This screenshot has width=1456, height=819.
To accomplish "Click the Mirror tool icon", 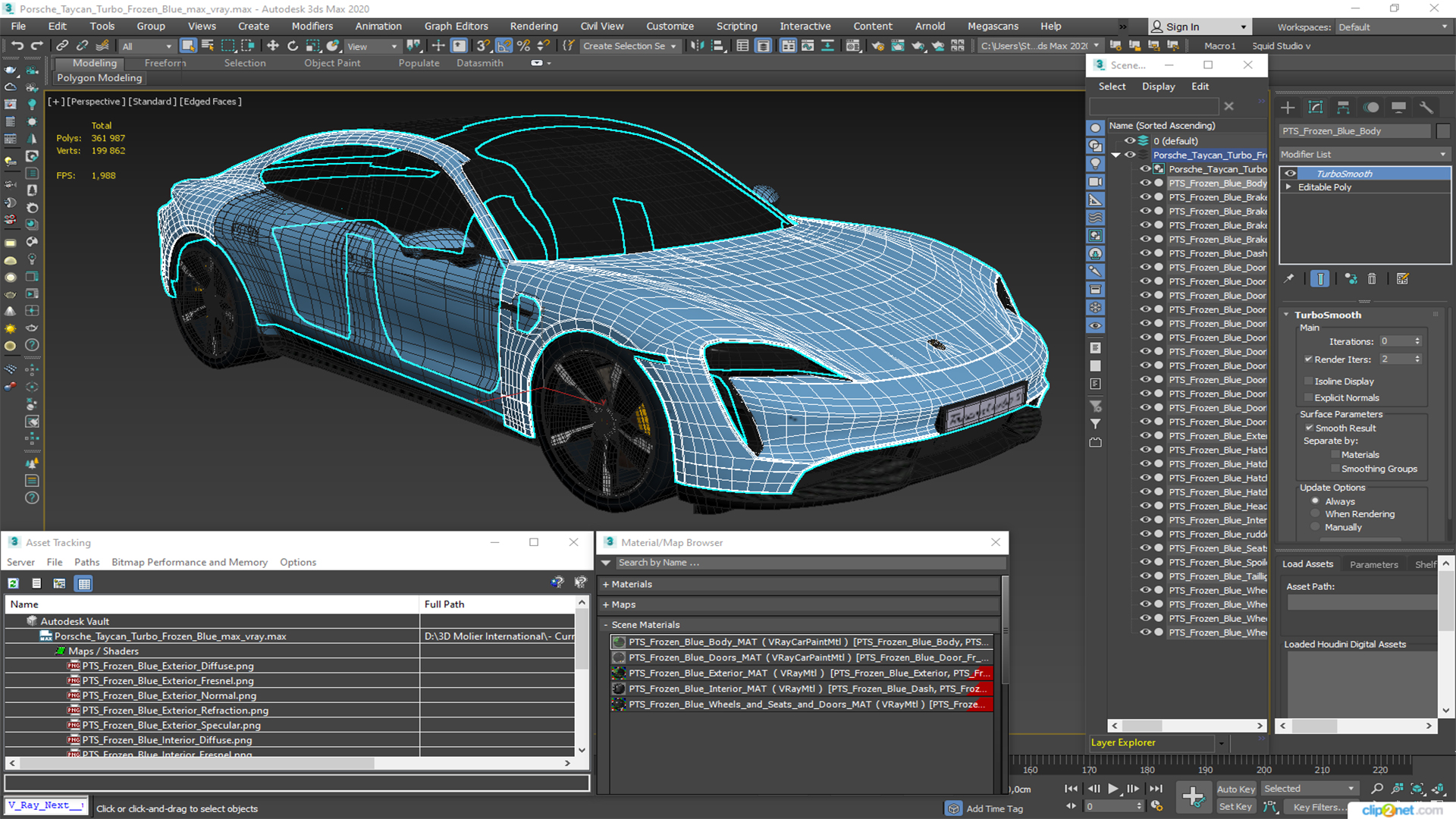I will (697, 46).
